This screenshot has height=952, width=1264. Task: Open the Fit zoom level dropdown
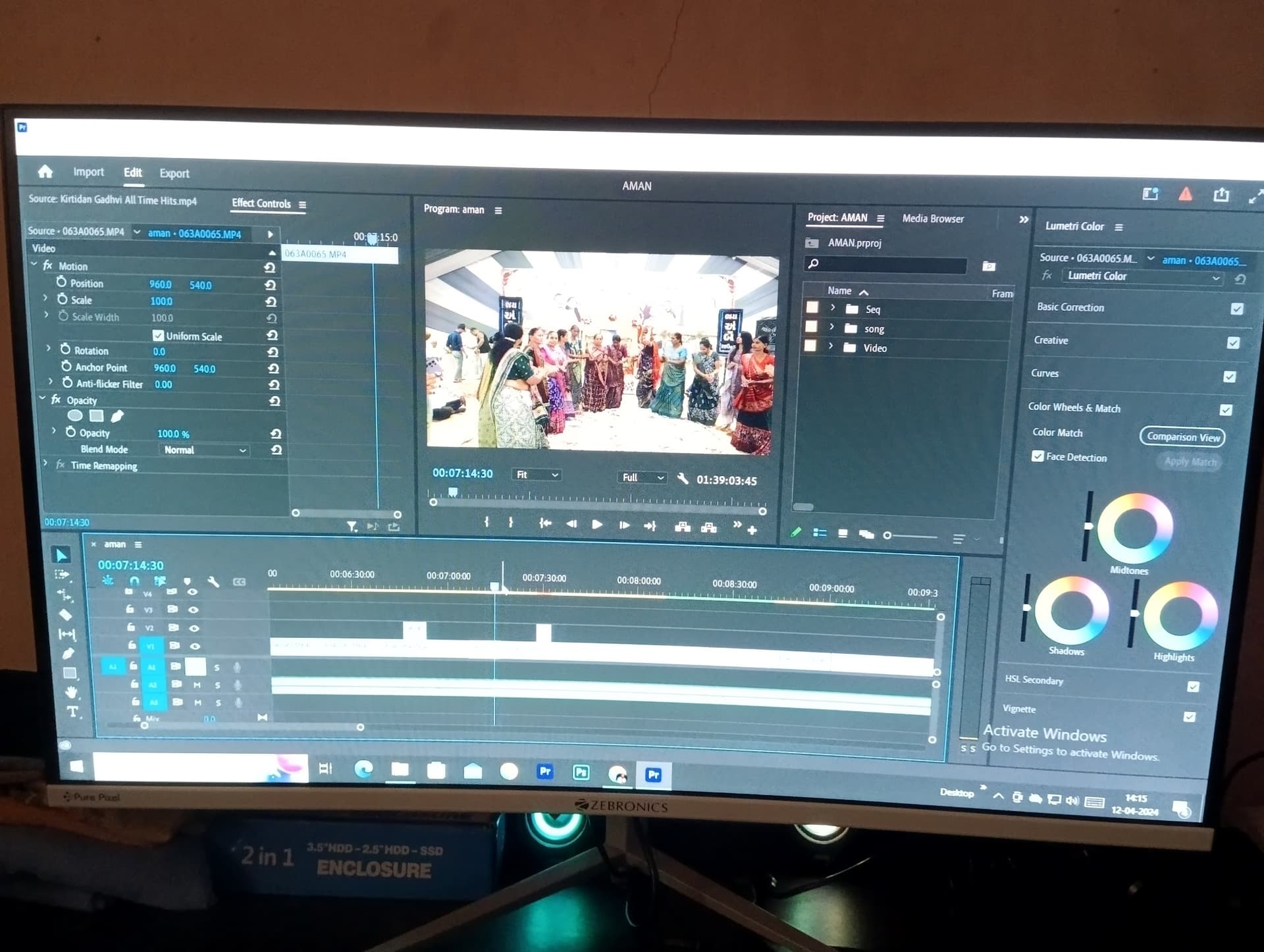pyautogui.click(x=537, y=475)
